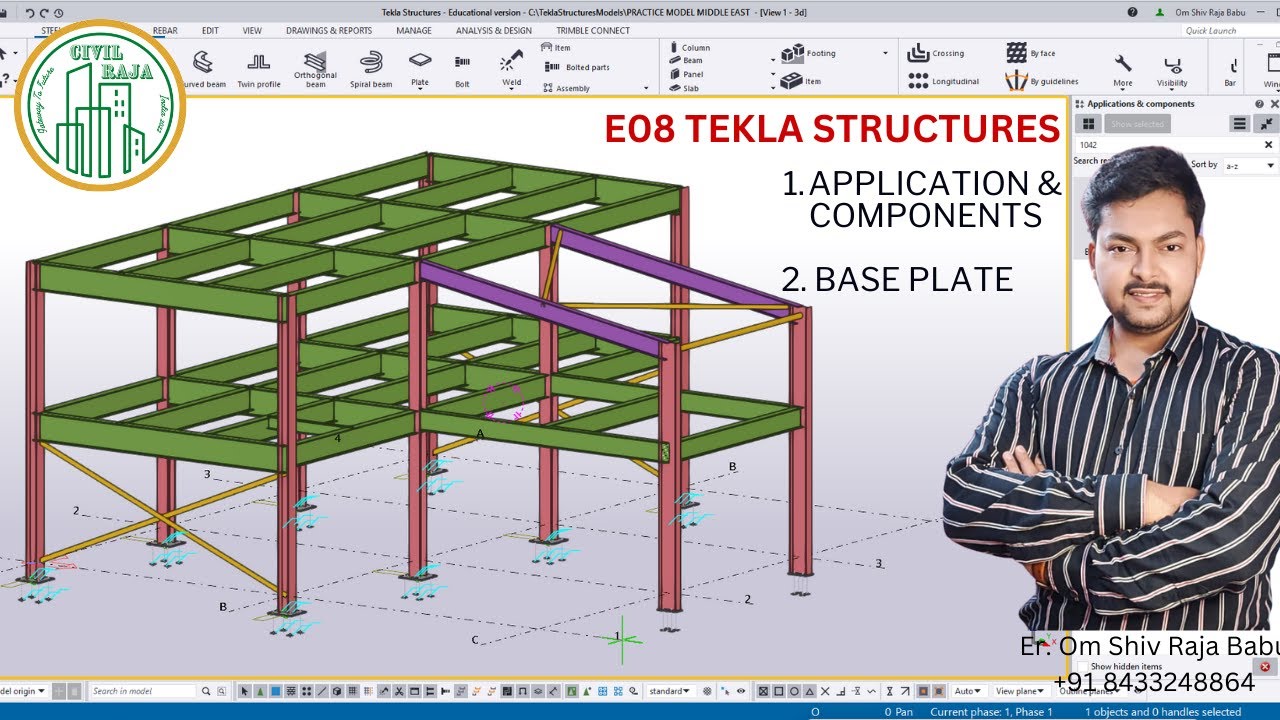Switch components panel to thumbnail grid view
This screenshot has height=720, width=1280.
point(1089,124)
